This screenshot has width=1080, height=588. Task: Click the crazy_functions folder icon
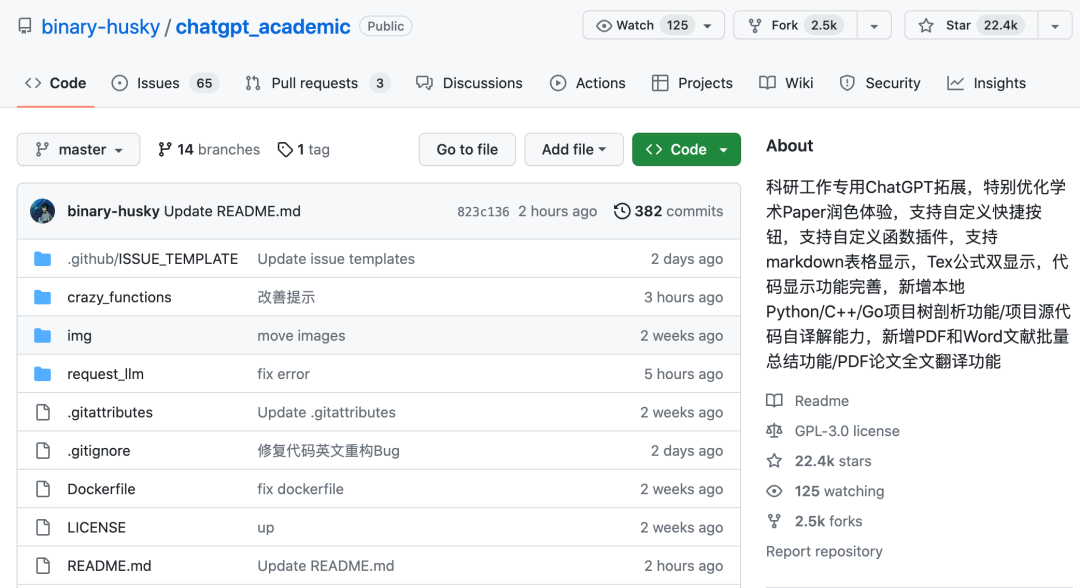(42, 297)
